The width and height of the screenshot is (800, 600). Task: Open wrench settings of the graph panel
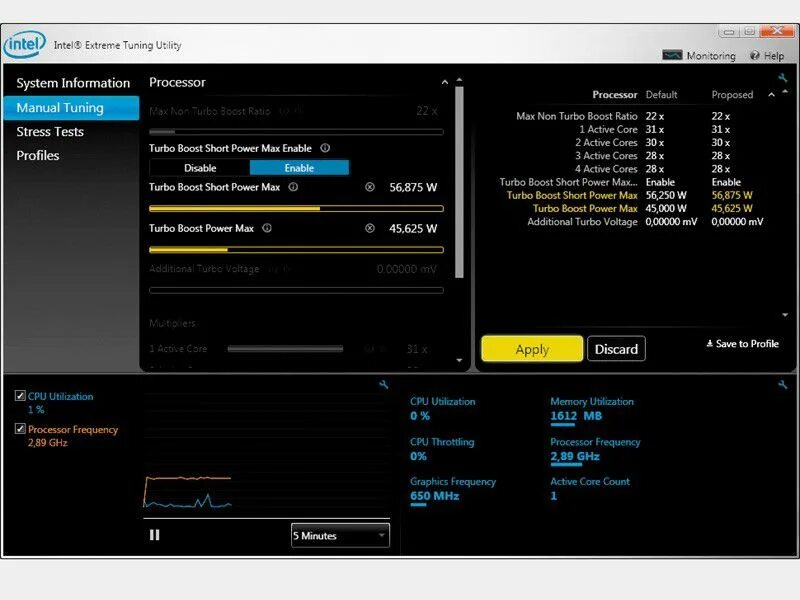tap(384, 385)
